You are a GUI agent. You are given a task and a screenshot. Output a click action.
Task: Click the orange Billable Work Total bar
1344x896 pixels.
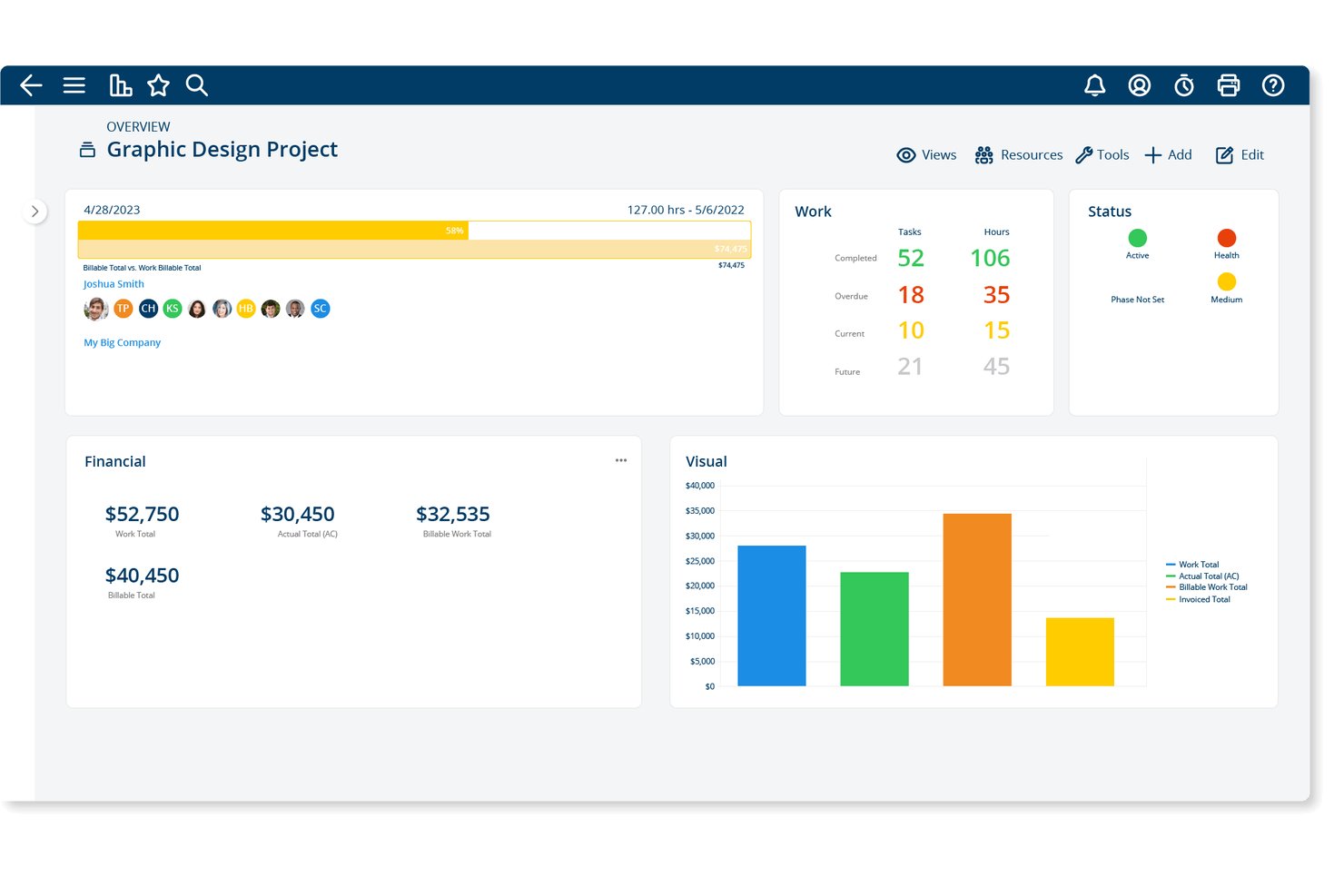click(x=976, y=599)
